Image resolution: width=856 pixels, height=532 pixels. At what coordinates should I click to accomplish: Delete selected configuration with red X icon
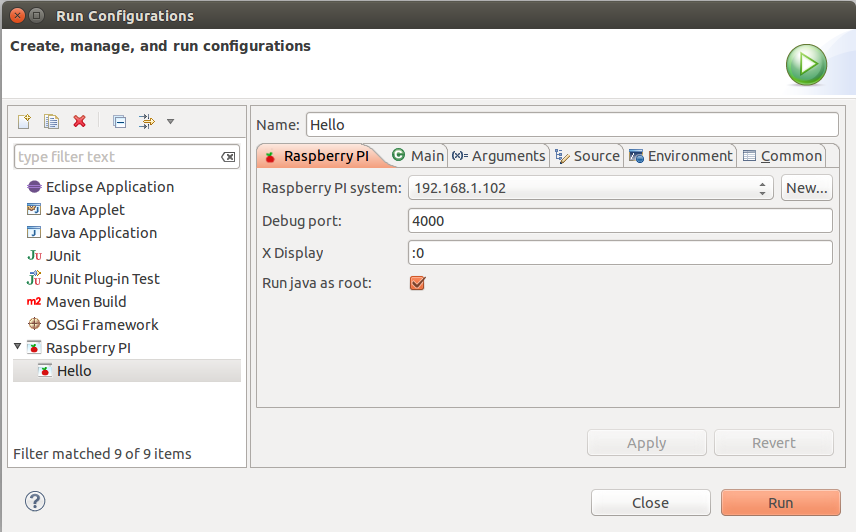point(80,121)
